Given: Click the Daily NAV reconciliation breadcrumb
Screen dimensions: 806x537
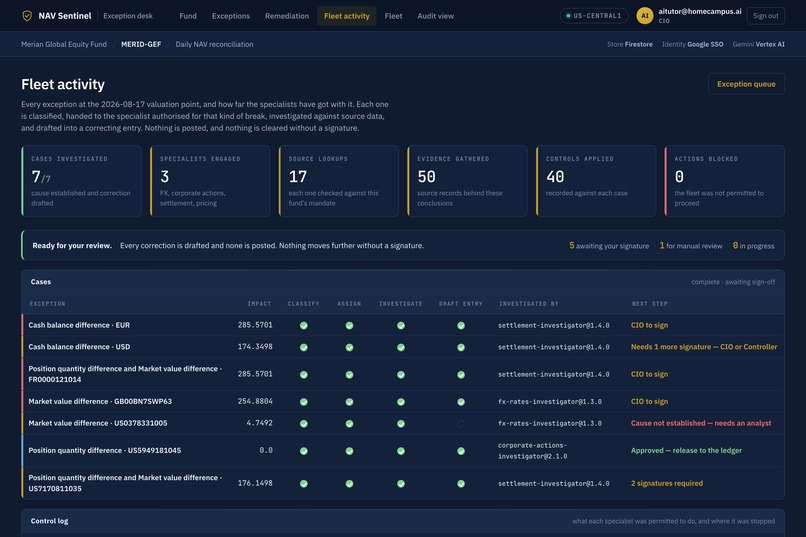Looking at the screenshot, I should point(214,44).
